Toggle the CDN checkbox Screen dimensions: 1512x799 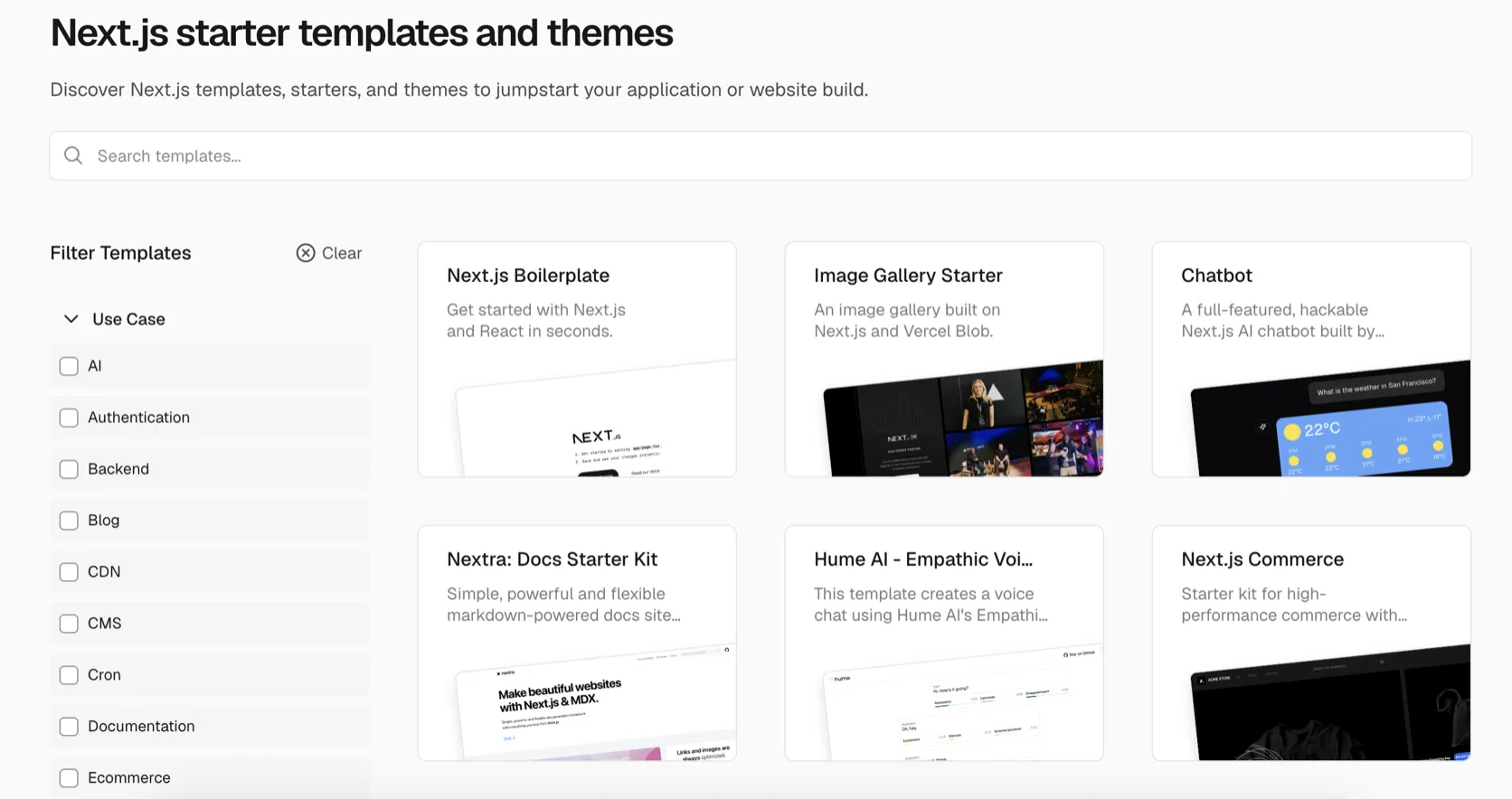[x=69, y=572]
